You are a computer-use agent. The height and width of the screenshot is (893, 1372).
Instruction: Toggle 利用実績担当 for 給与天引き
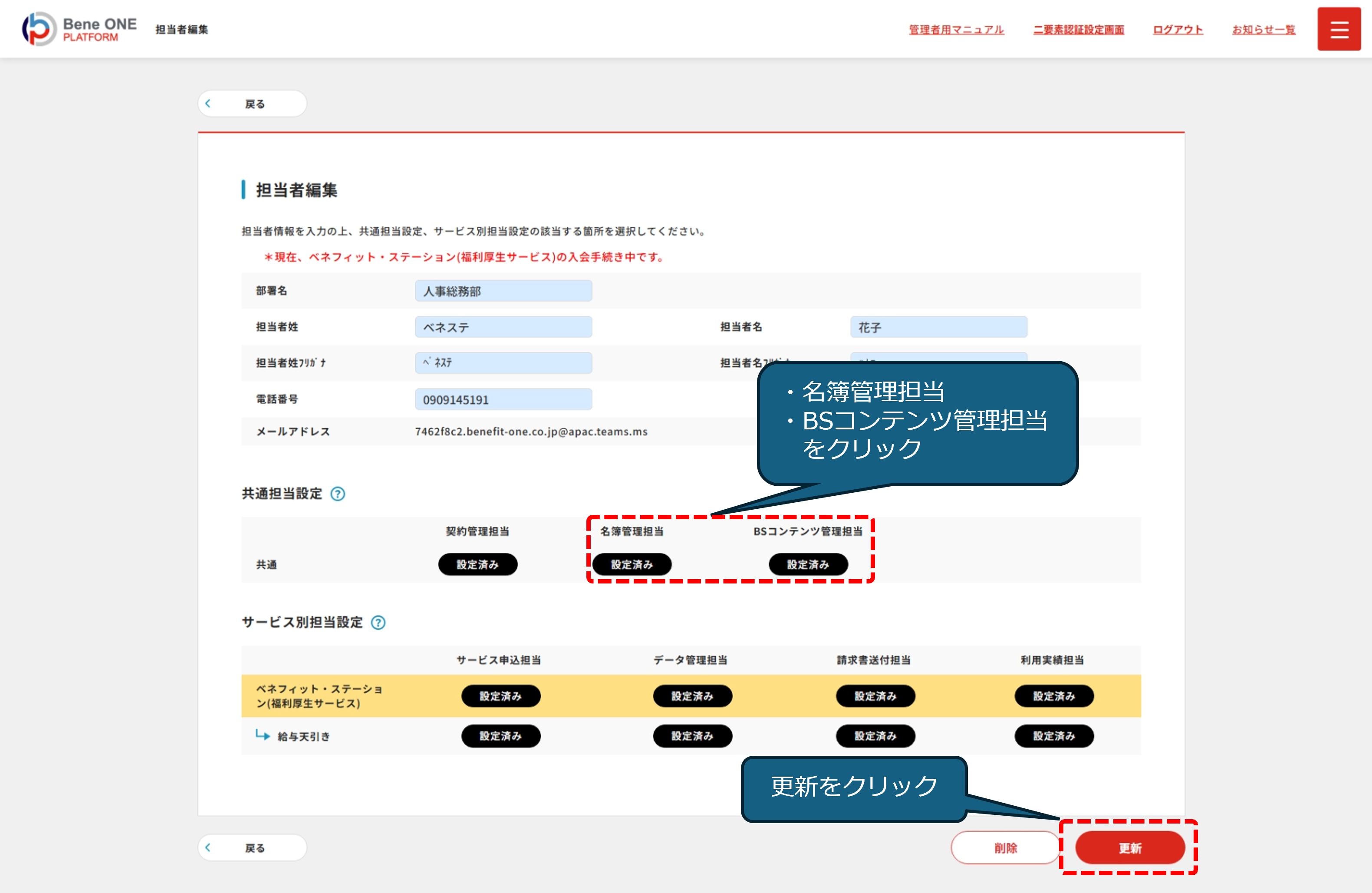[x=1054, y=736]
